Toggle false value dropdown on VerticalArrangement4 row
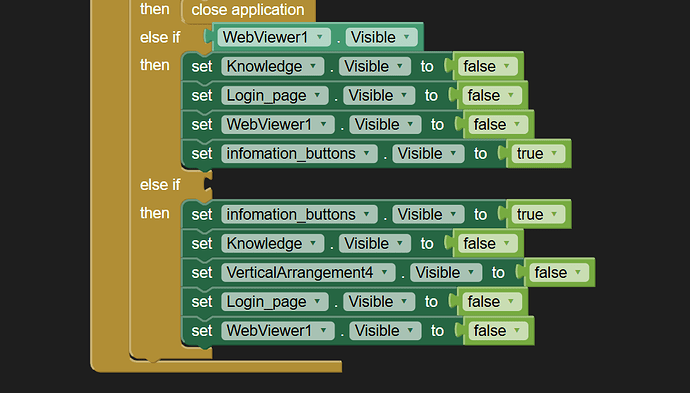Image resolution: width=690 pixels, height=393 pixels. tap(559, 272)
